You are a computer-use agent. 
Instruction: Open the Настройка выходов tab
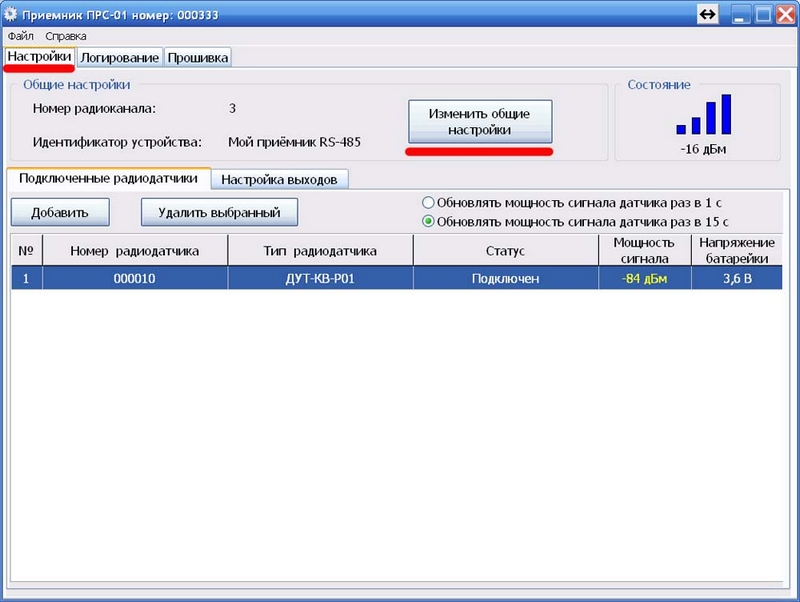280,180
